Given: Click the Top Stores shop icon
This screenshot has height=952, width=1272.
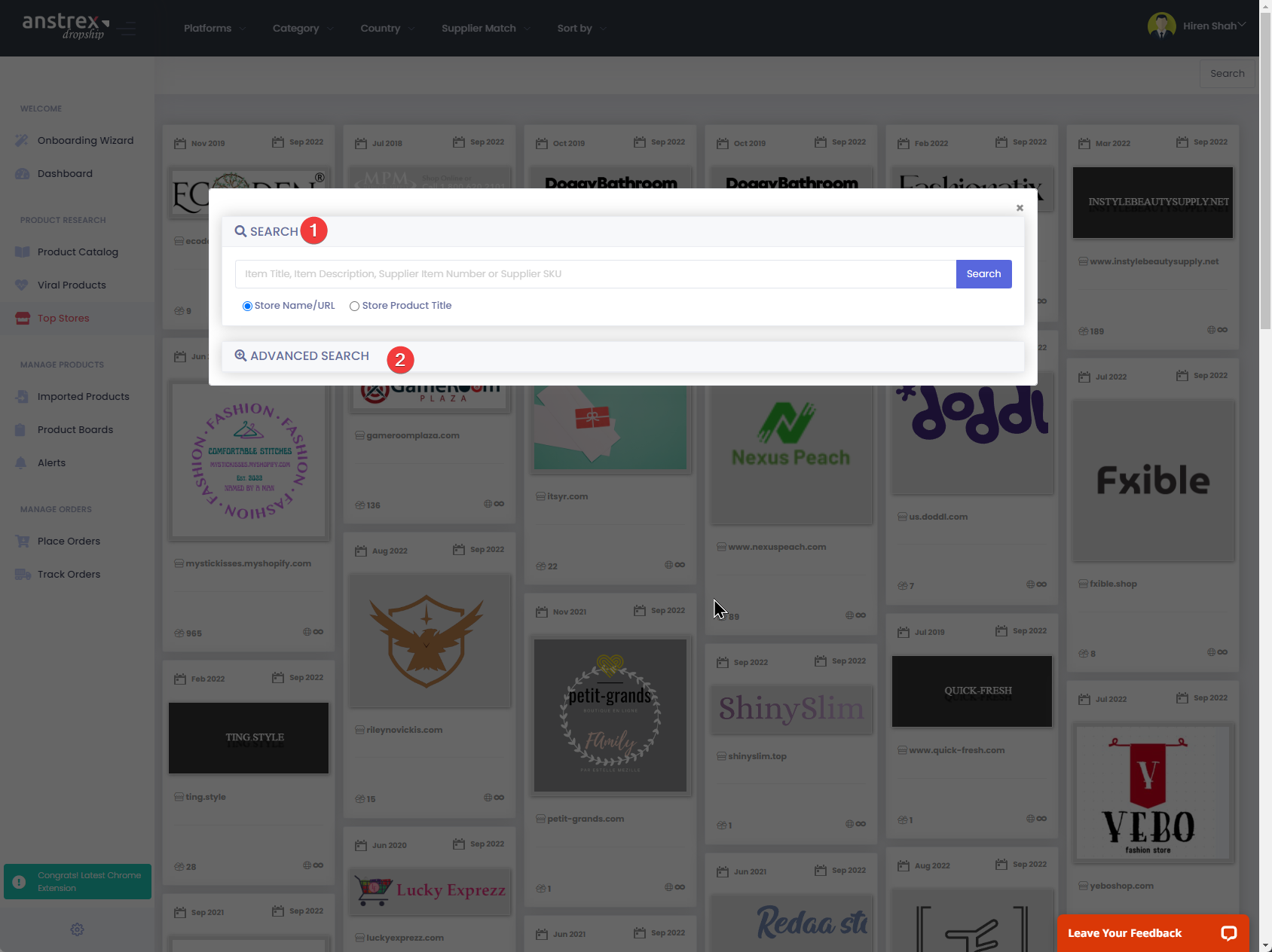Looking at the screenshot, I should tap(22, 319).
